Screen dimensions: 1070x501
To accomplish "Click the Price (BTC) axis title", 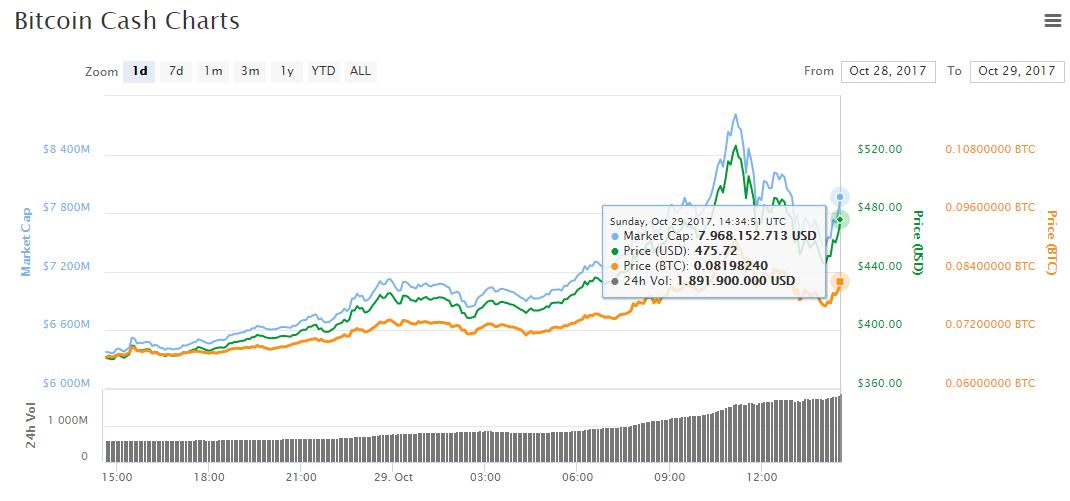I will tap(1051, 244).
